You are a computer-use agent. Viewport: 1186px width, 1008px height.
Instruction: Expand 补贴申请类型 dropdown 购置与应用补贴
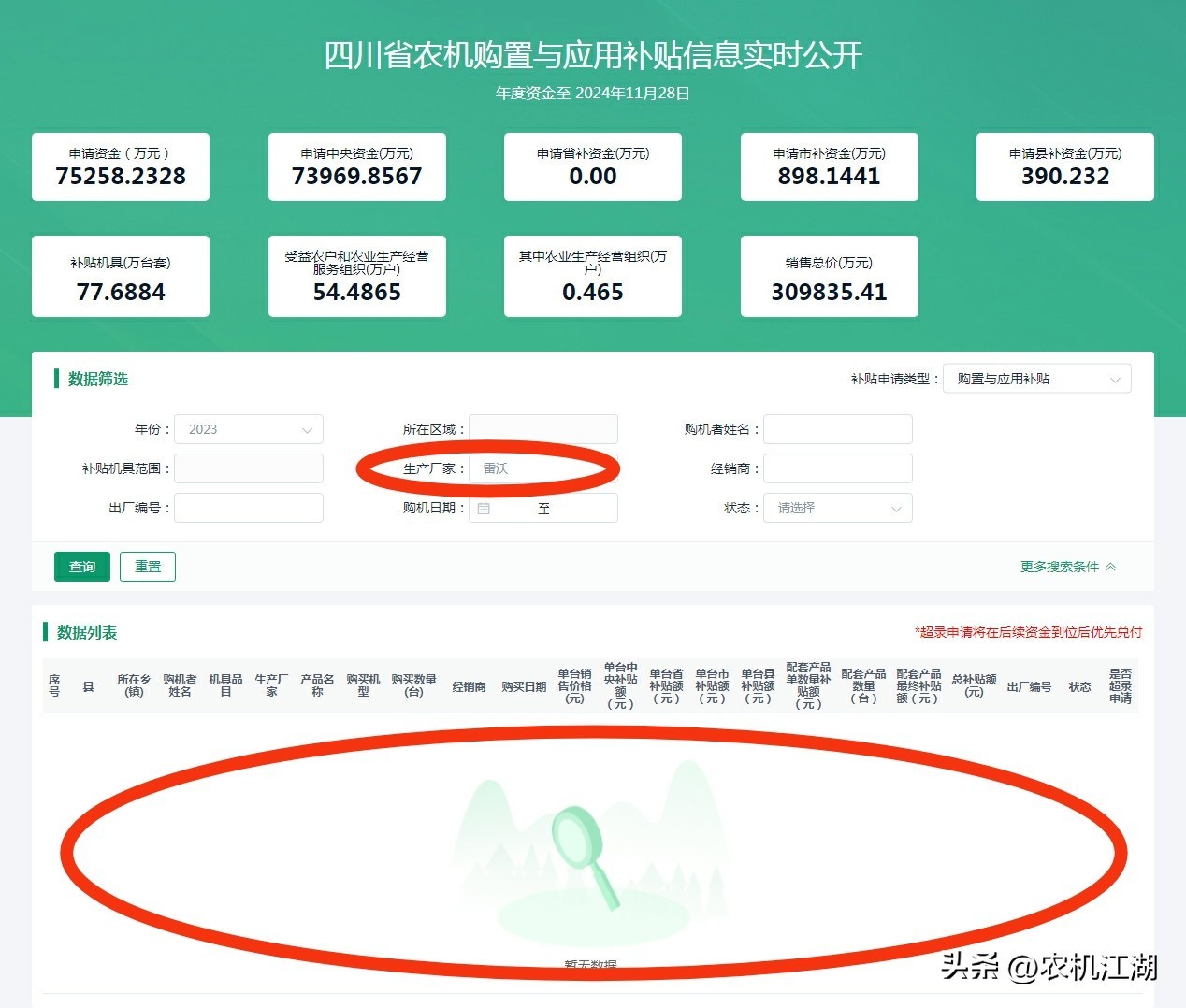pyautogui.click(x=1037, y=379)
